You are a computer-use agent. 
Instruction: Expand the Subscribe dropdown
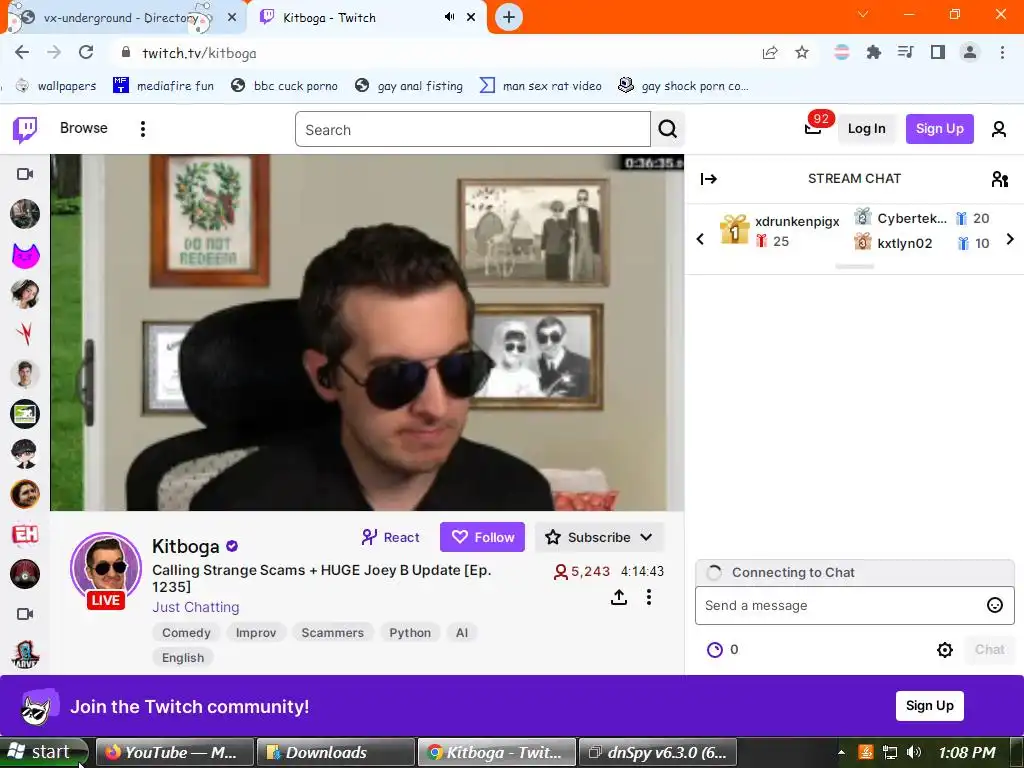(x=646, y=537)
